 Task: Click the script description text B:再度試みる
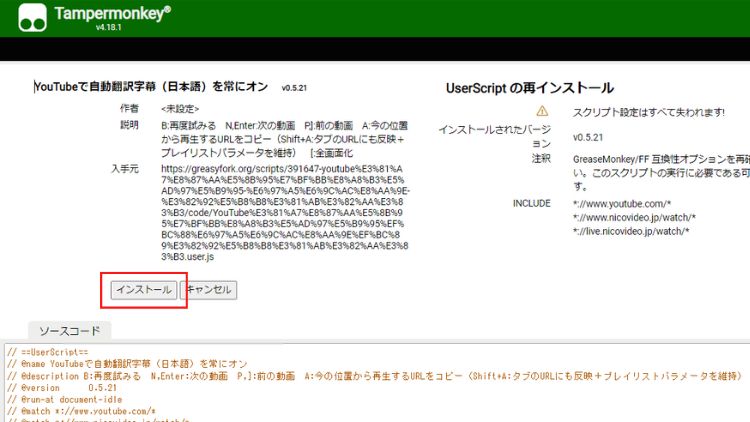(x=285, y=139)
